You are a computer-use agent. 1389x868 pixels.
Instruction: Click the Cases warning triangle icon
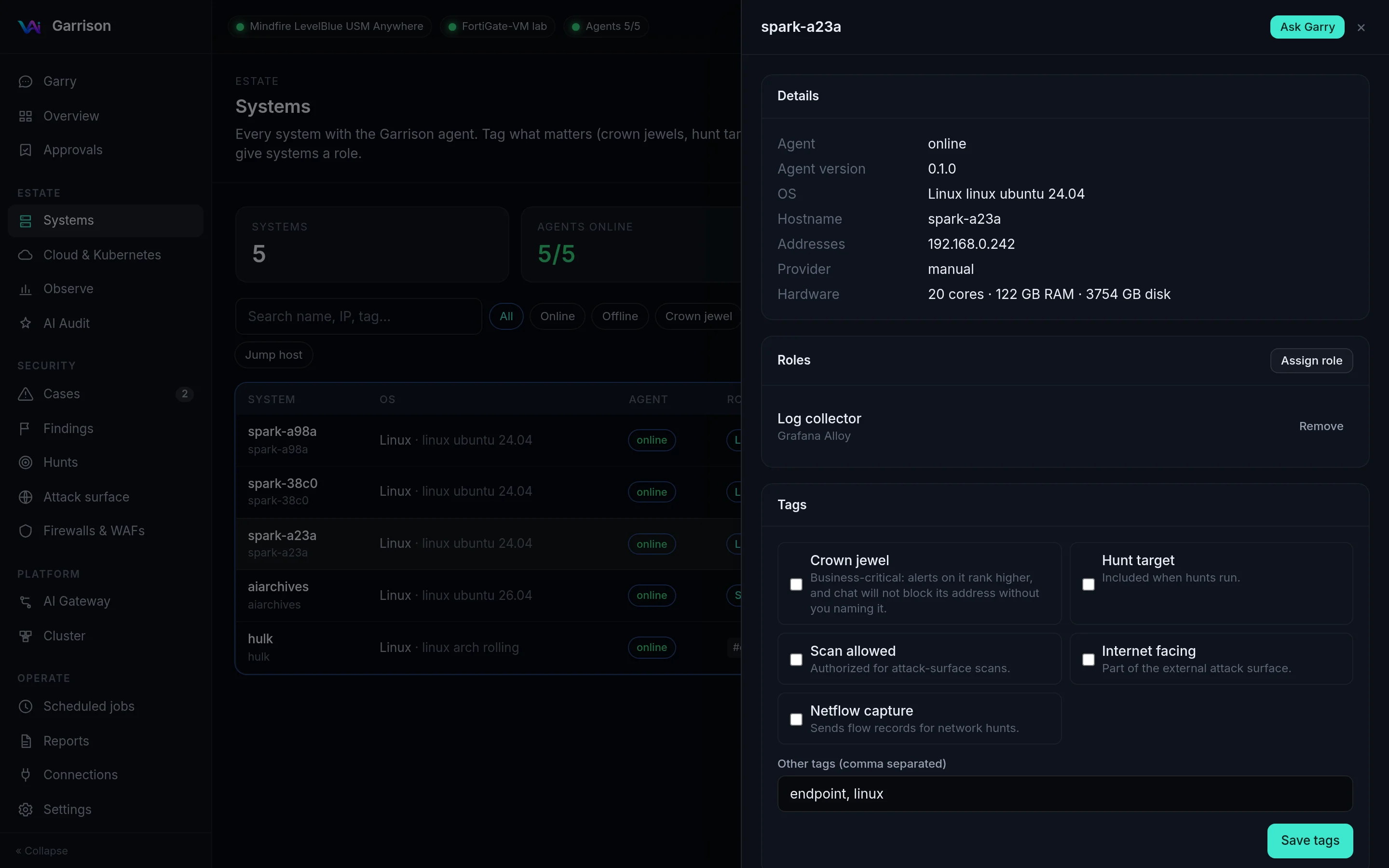[x=25, y=394]
